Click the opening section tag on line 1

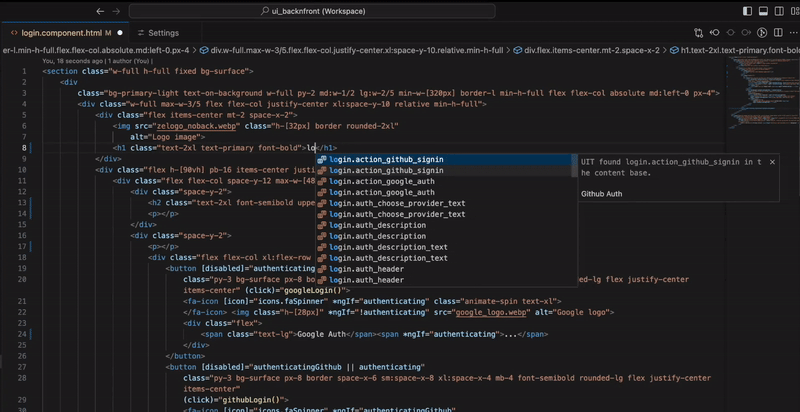(x=148, y=71)
